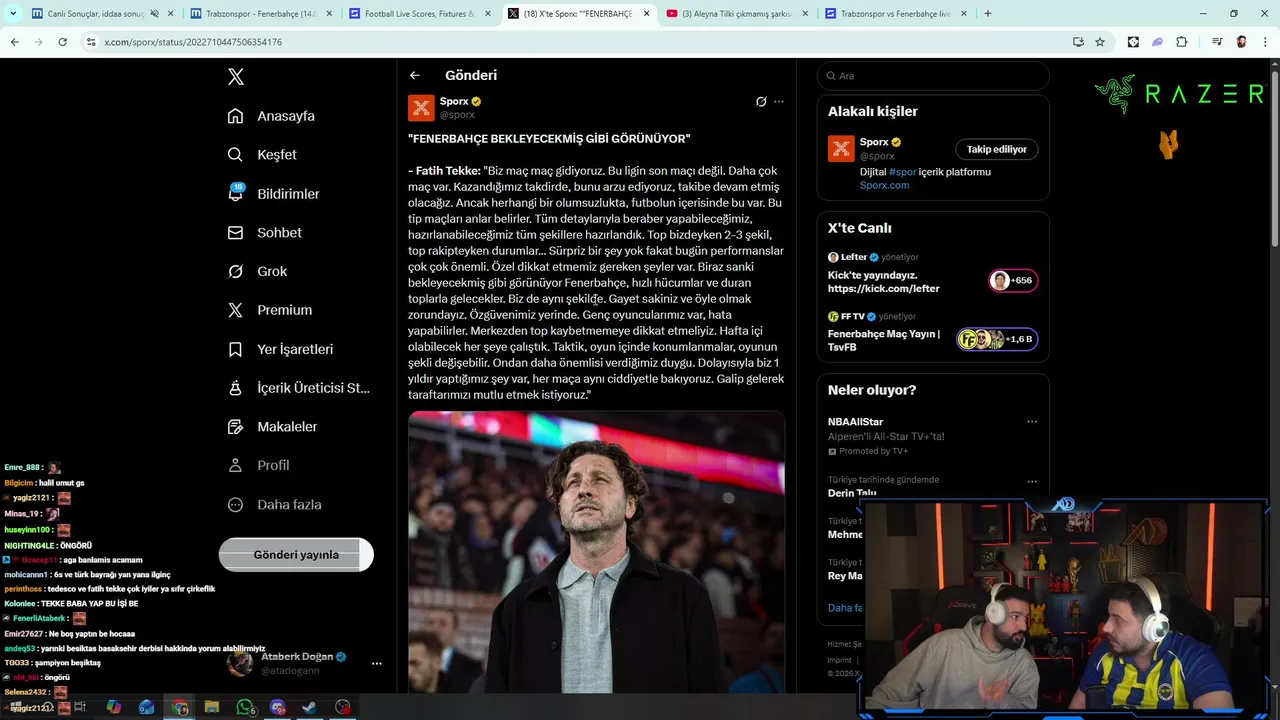Click the X logo in sidebar
The image size is (1280, 720).
click(236, 77)
